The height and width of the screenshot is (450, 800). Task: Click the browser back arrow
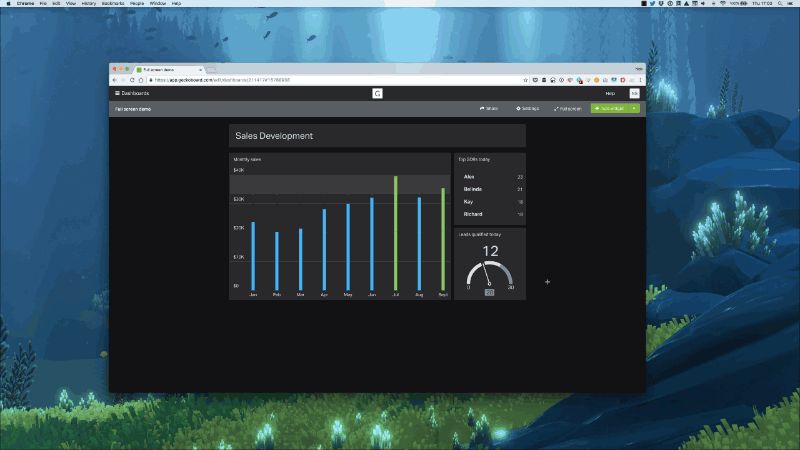pyautogui.click(x=115, y=80)
